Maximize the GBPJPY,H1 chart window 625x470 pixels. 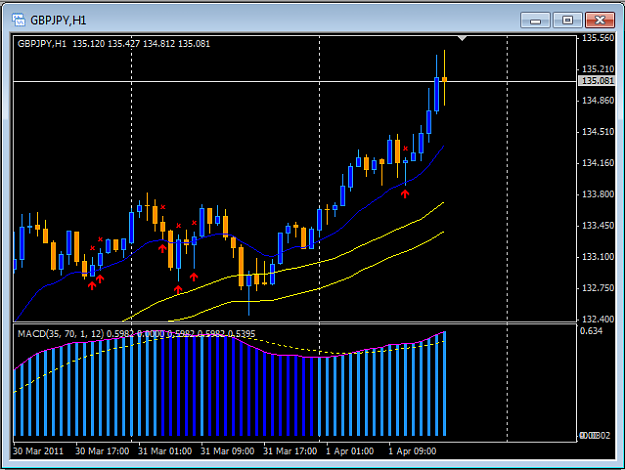[568, 20]
